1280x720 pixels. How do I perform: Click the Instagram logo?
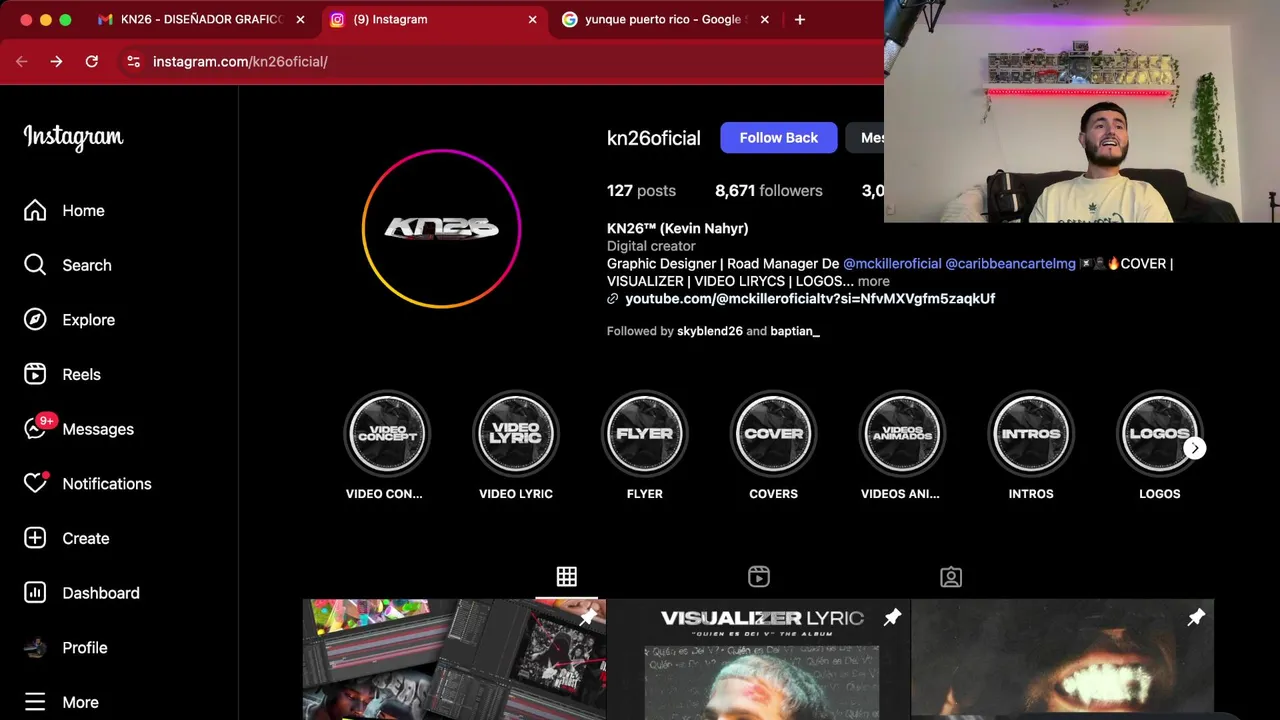coord(73,138)
